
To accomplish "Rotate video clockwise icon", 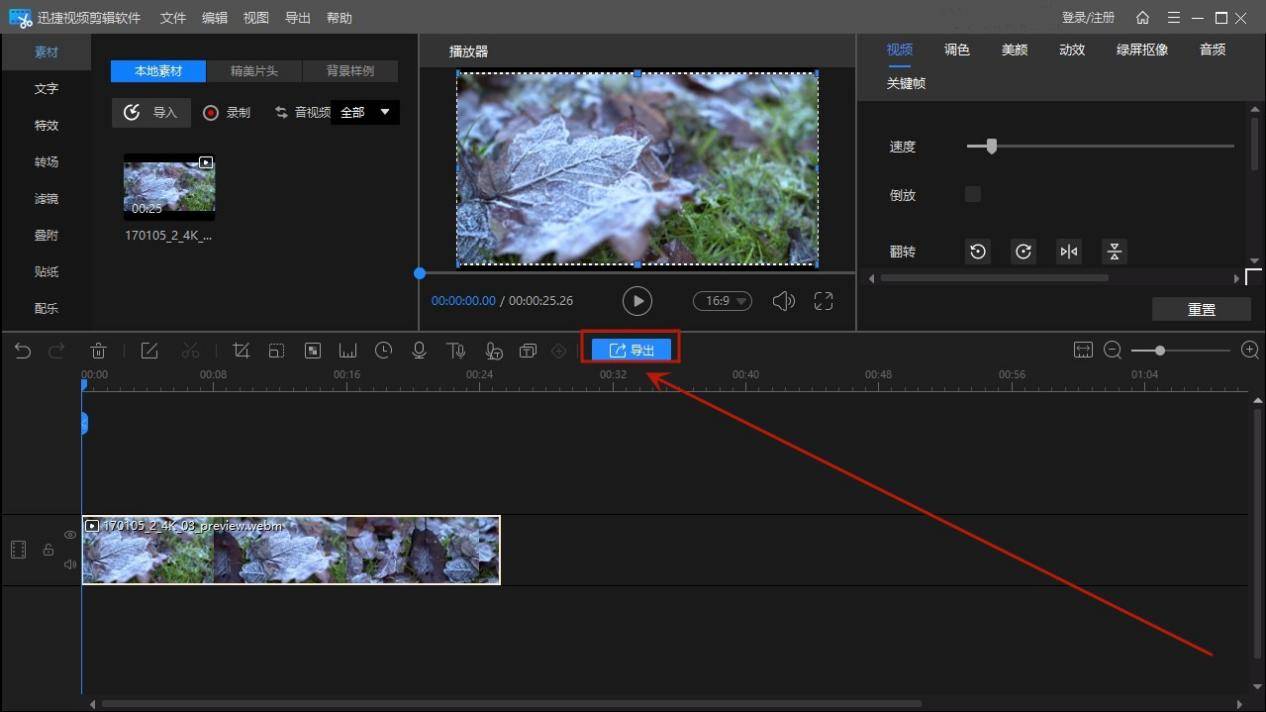I will (1023, 251).
